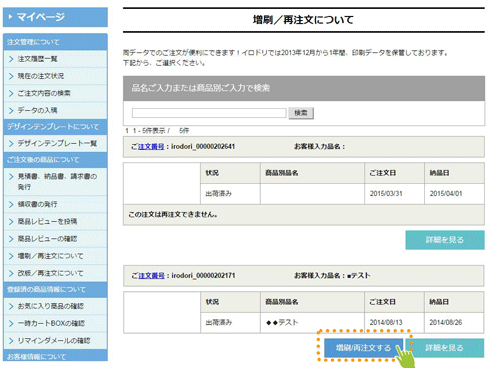
Task: Click the chevron icon beside リマインダメールの確認
Action: pyautogui.click(x=11, y=341)
